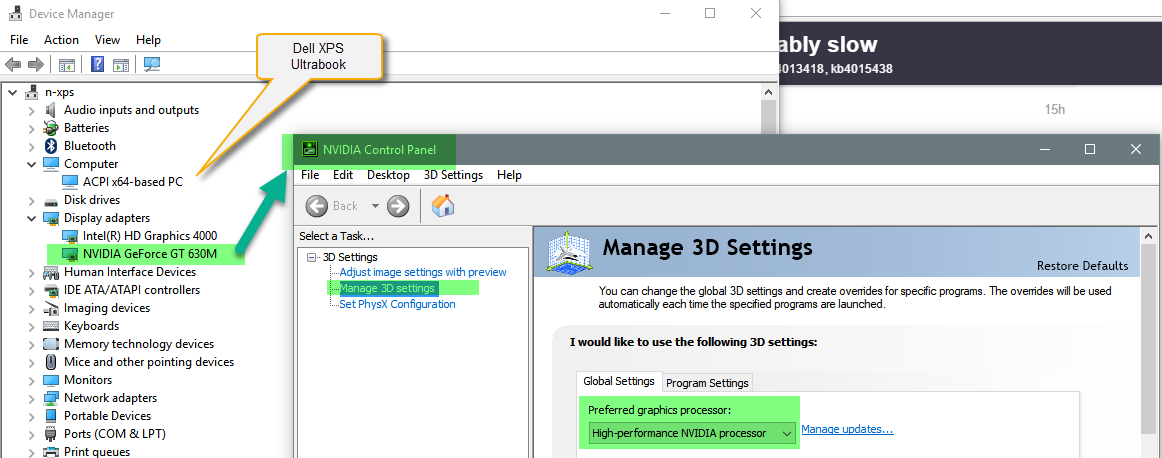Screen dimensions: 1162x458
Task: Click Restore Defaults
Action: (1083, 266)
